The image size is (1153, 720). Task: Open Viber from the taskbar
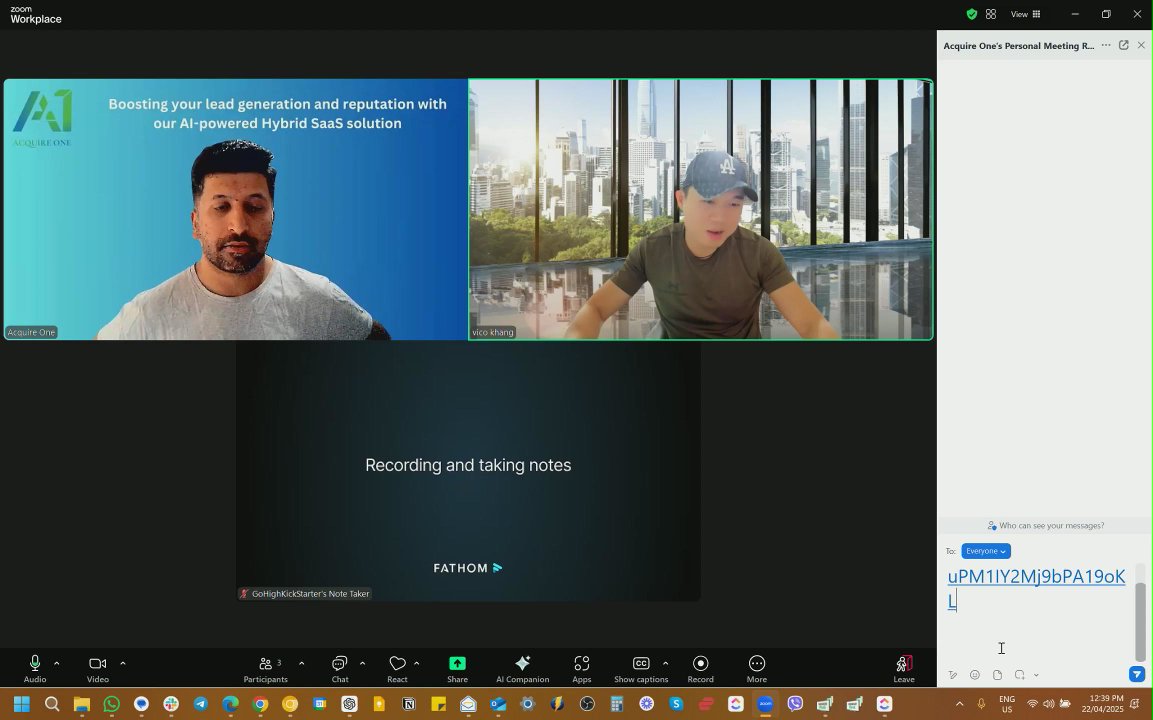(795, 705)
